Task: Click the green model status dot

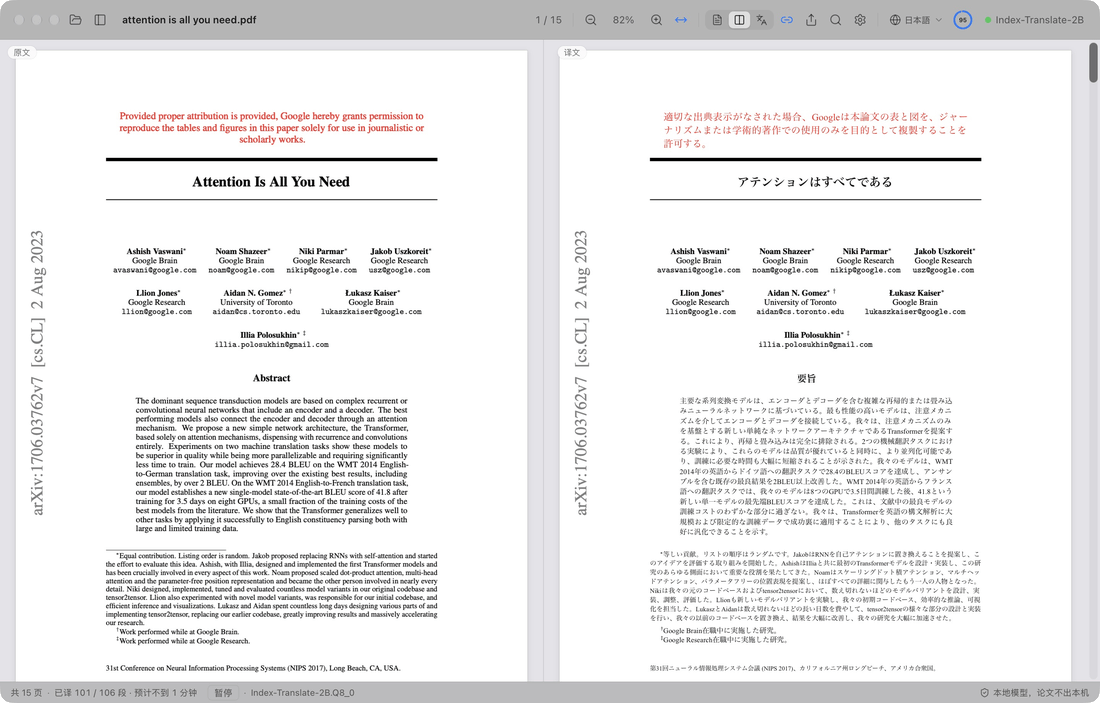Action: [988, 20]
